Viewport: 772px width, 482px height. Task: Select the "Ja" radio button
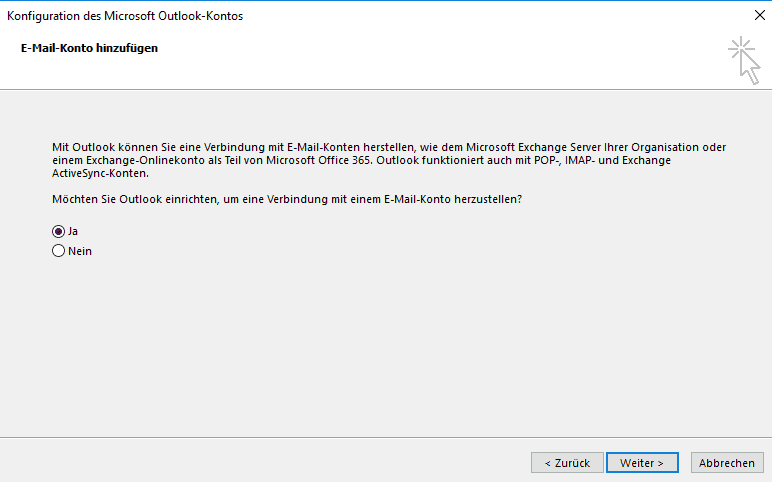pyautogui.click(x=58, y=231)
